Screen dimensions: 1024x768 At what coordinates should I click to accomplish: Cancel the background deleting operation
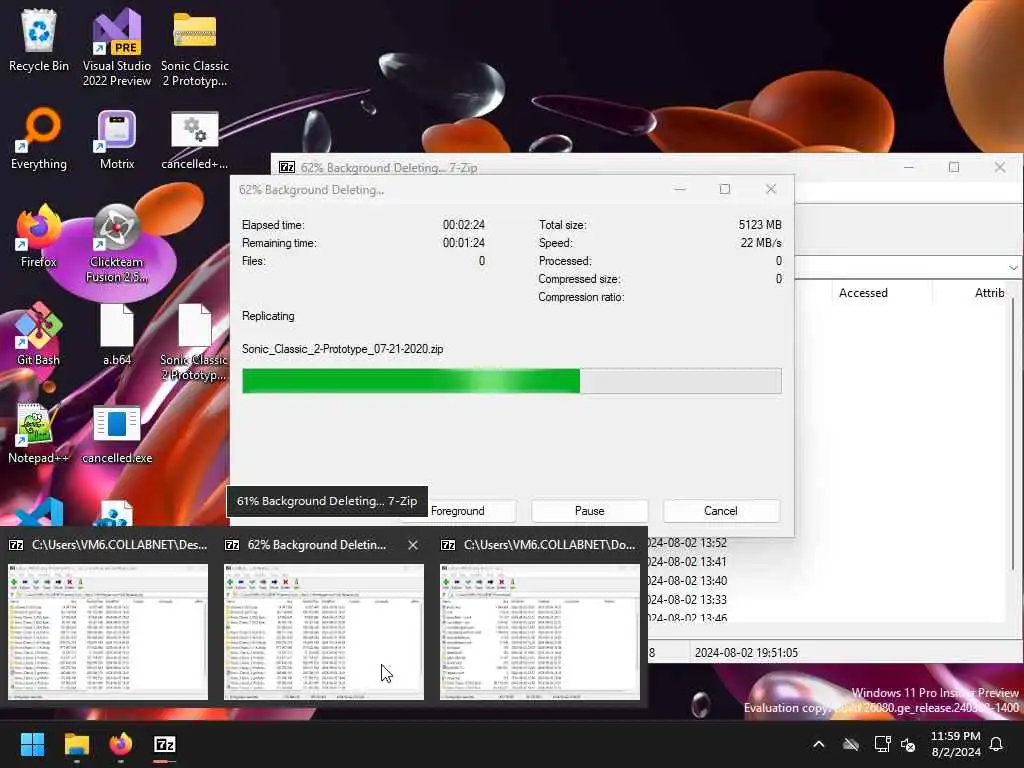coord(720,511)
